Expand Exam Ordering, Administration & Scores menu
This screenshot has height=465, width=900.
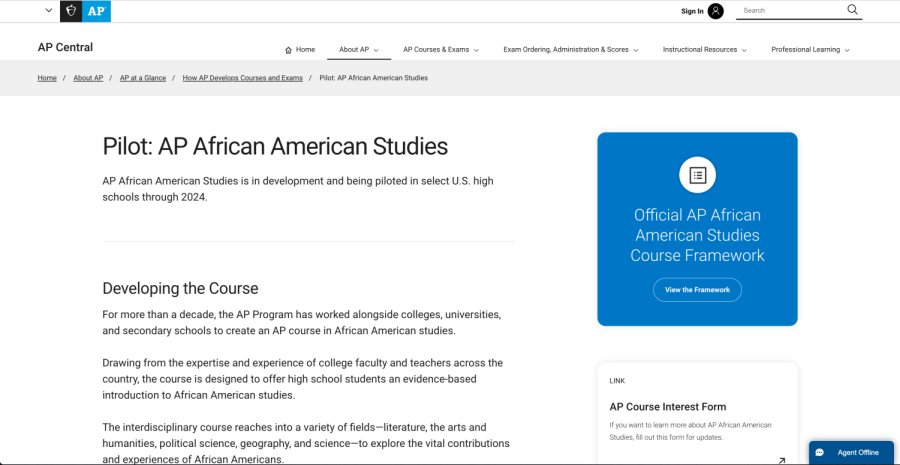(571, 50)
